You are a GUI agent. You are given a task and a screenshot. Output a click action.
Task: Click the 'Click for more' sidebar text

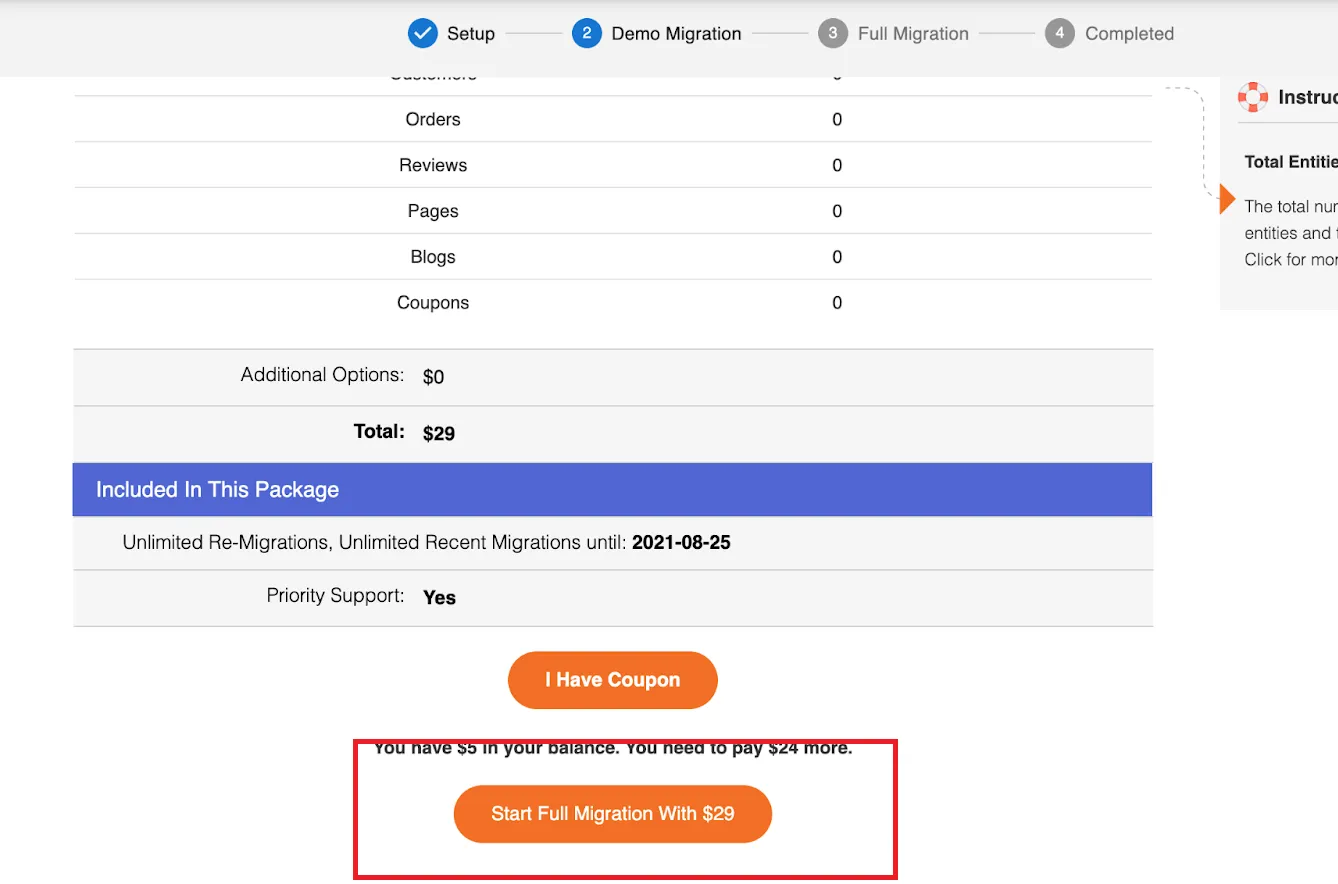click(1290, 259)
